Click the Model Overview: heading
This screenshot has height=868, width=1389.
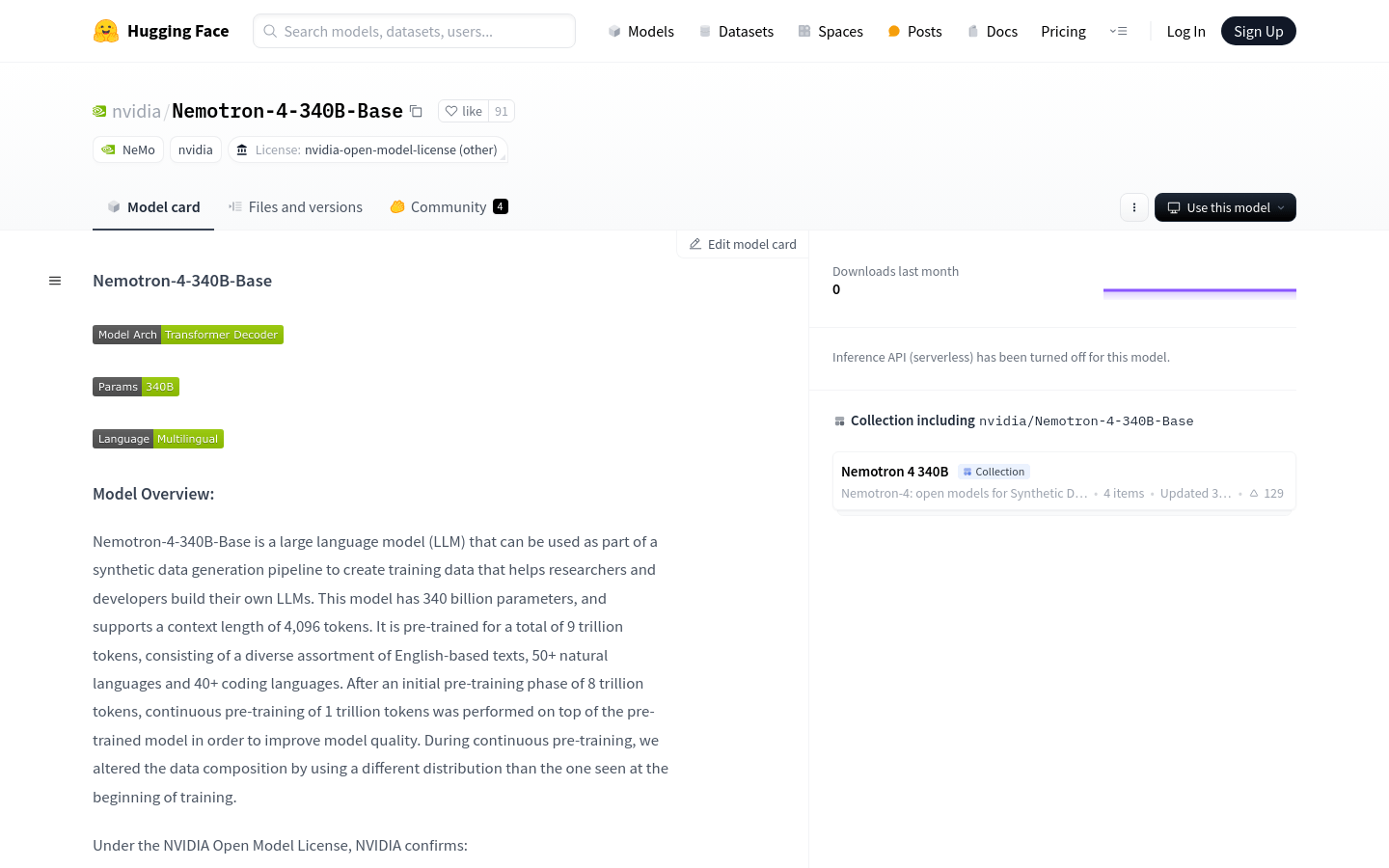point(153,494)
